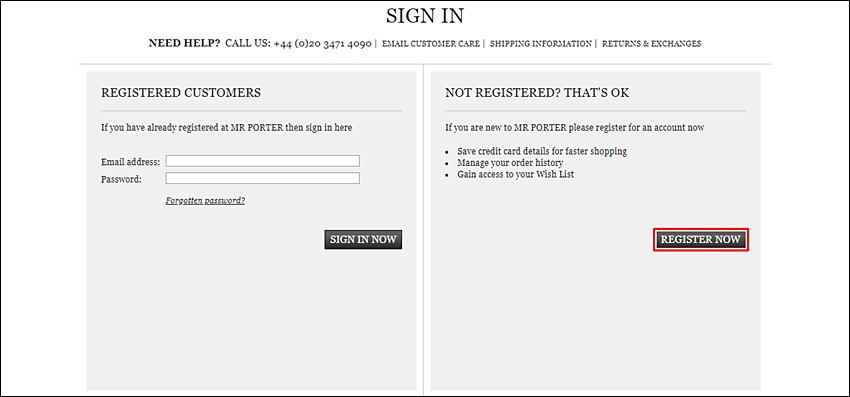The image size is (850, 397).
Task: Click the 'new to MR PORTER' sentence
Action: click(x=575, y=127)
